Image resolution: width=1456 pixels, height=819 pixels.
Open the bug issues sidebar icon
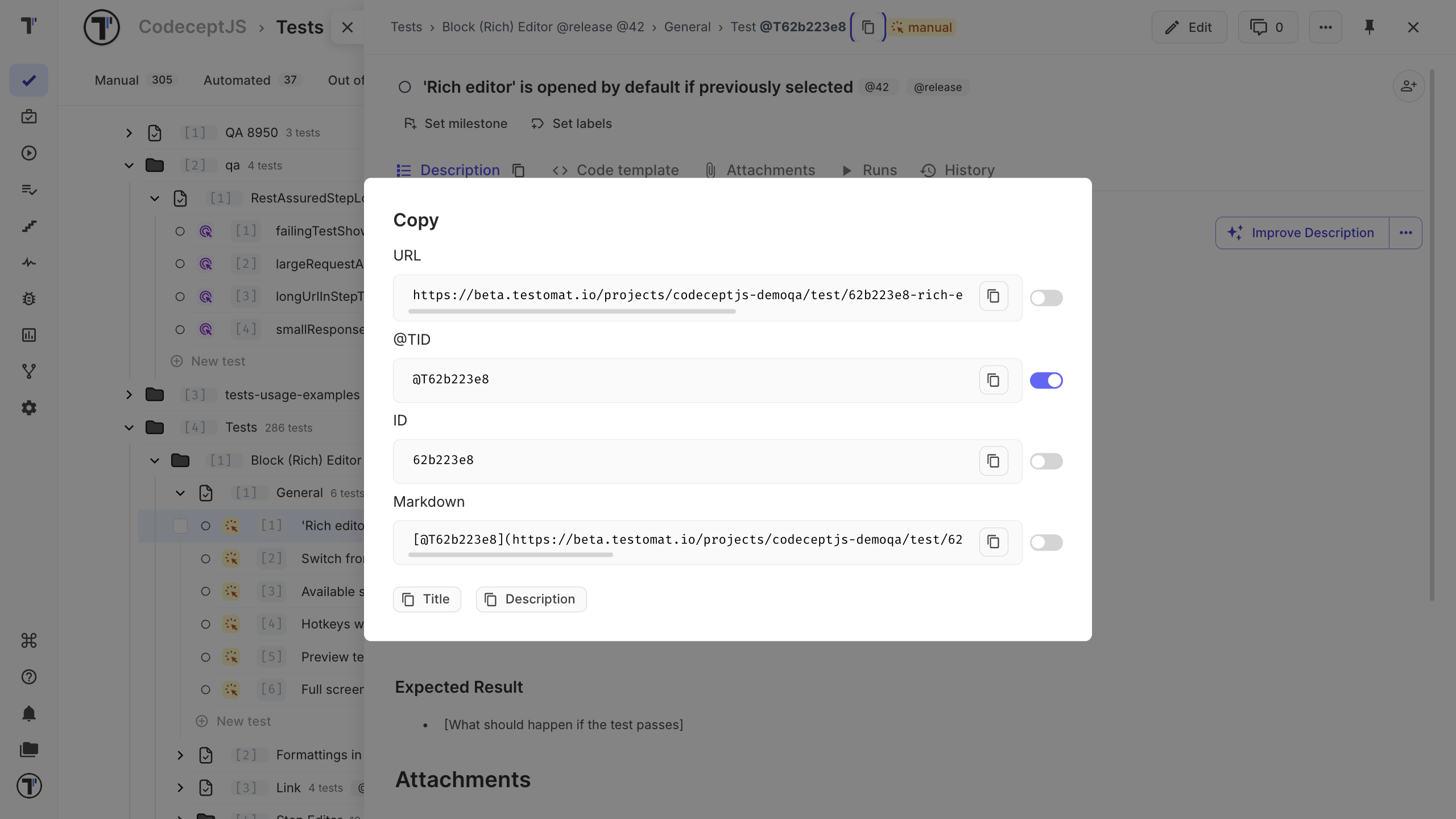[29, 299]
